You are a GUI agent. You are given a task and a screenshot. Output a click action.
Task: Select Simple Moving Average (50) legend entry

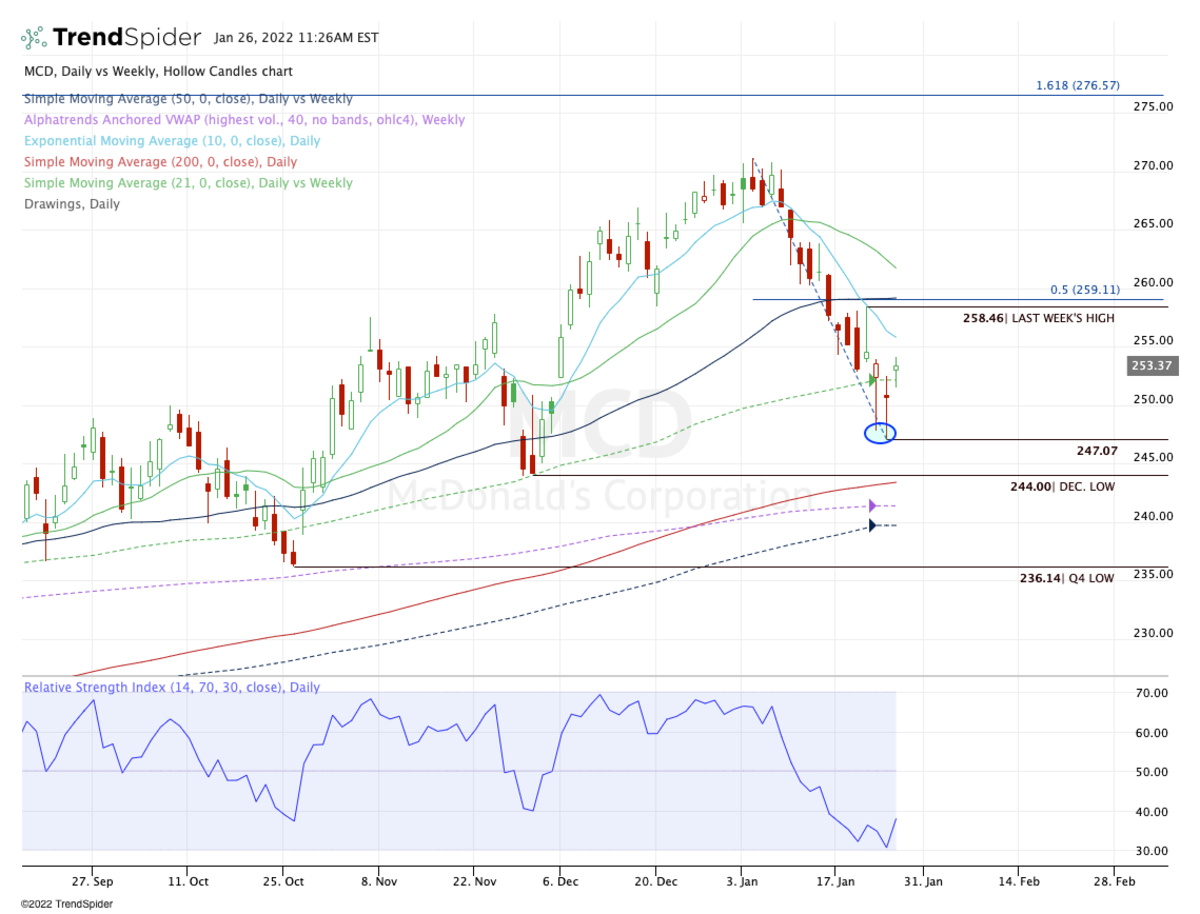click(188, 99)
